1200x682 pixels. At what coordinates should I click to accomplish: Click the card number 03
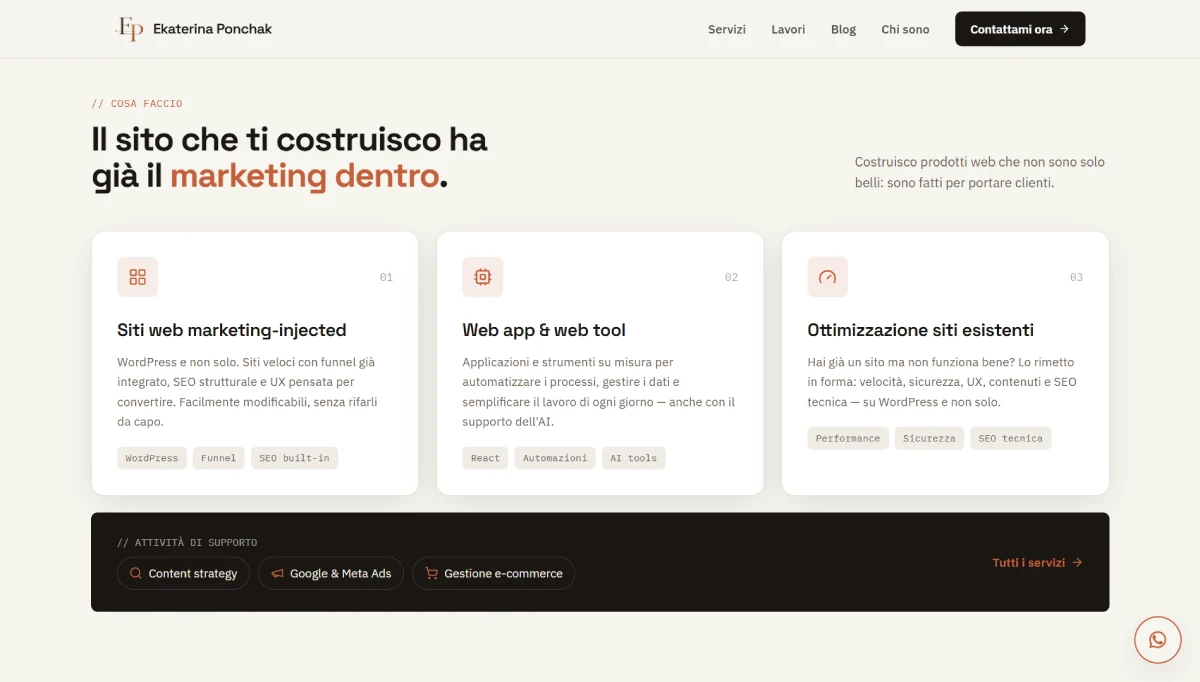(1076, 277)
